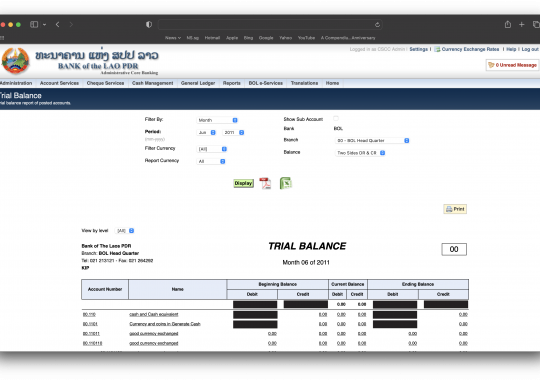The width and height of the screenshot is (540, 380).
Task: Open the News bookmarks folder
Action: point(173,38)
